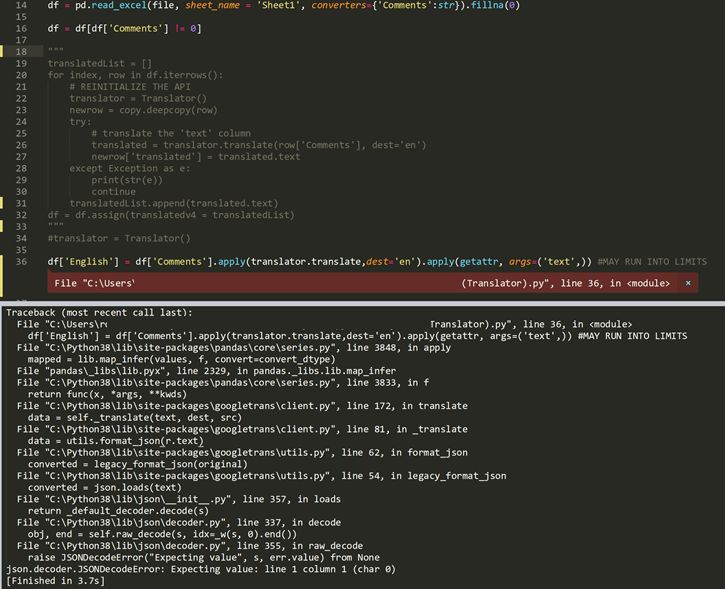The image size is (725, 589).
Task: Click 'except Exception as e:' line
Action: pyautogui.click(x=129, y=168)
